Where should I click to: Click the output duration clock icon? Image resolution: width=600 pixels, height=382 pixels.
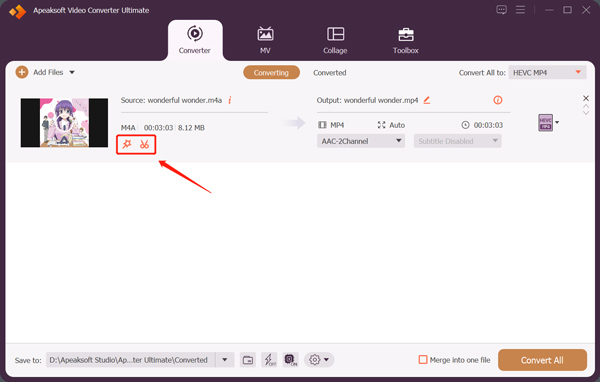(465, 125)
